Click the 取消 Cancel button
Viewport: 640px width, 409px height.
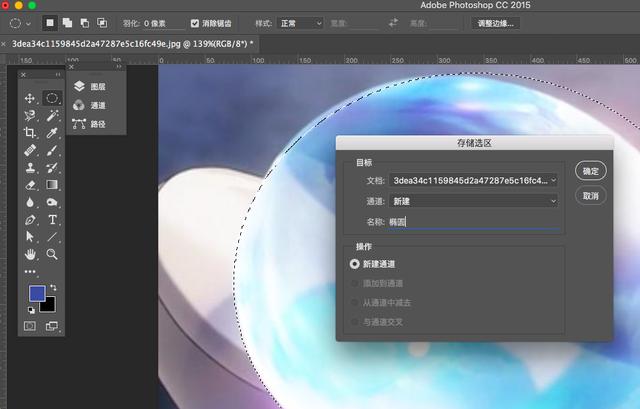591,196
